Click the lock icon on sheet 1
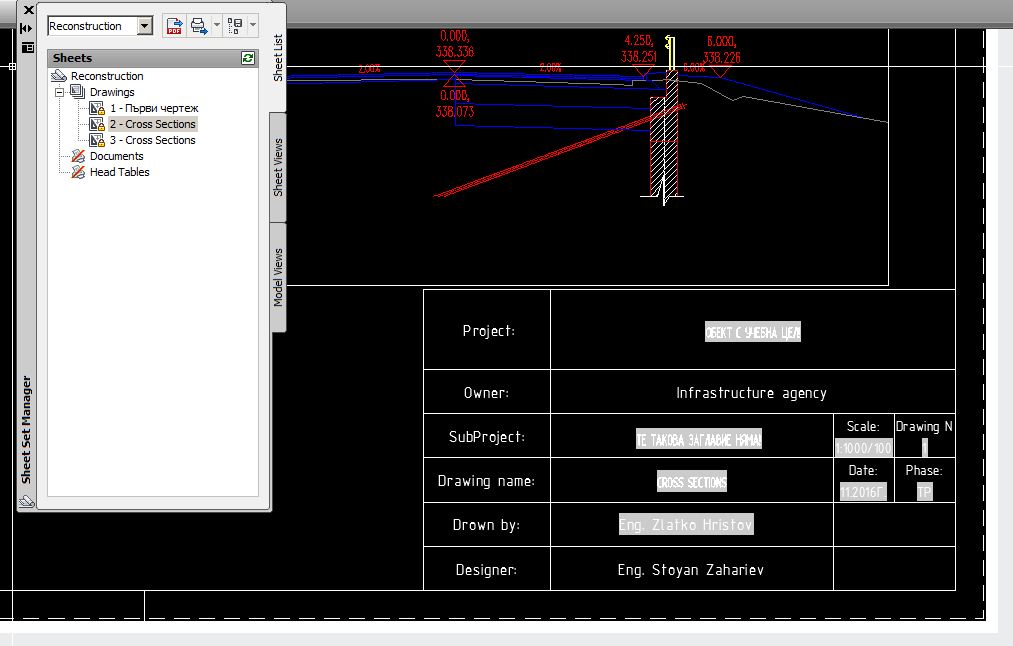The height and width of the screenshot is (646, 1013). 101,109
